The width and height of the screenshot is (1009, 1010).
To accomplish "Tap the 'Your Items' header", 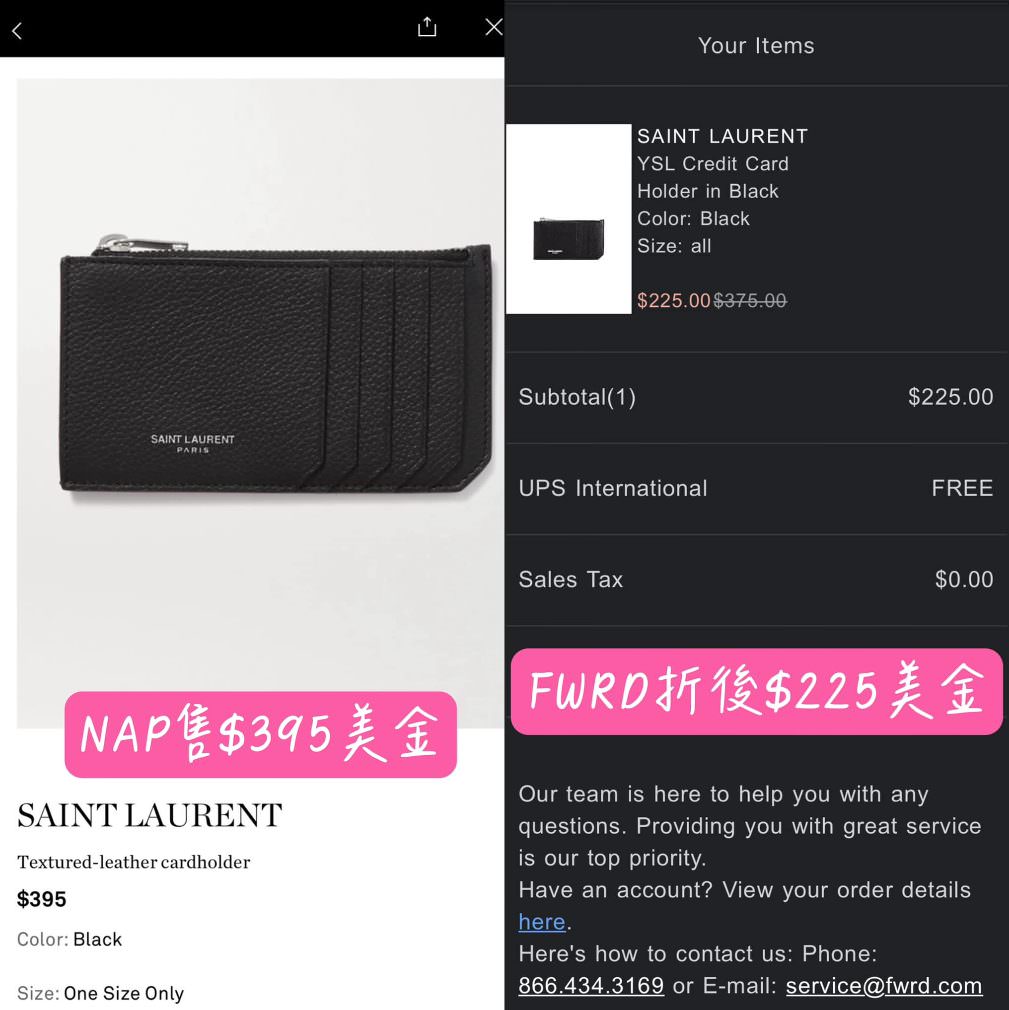I will point(756,46).
